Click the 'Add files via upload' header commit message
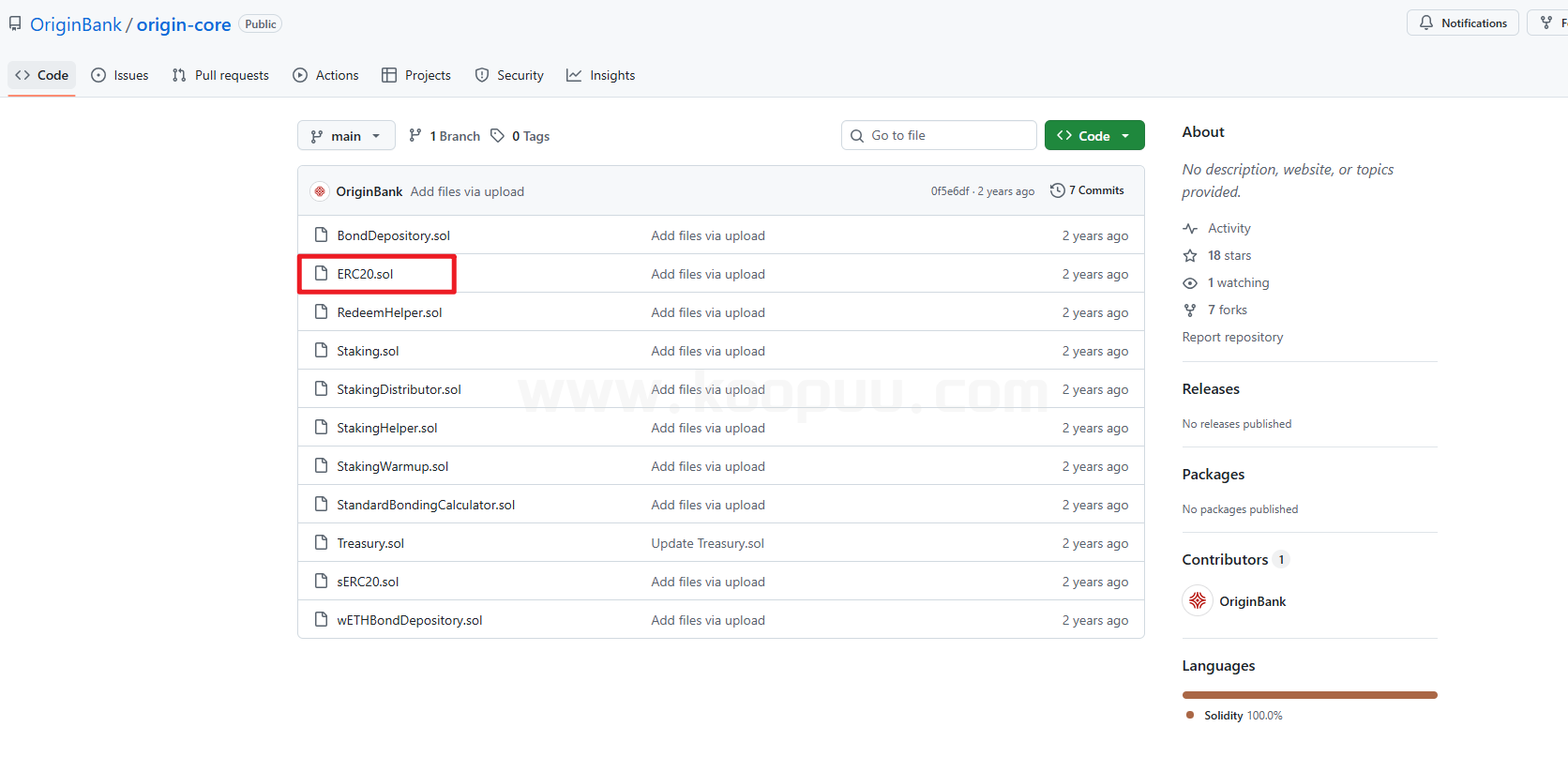The height and width of the screenshot is (772, 1568). coord(467,191)
